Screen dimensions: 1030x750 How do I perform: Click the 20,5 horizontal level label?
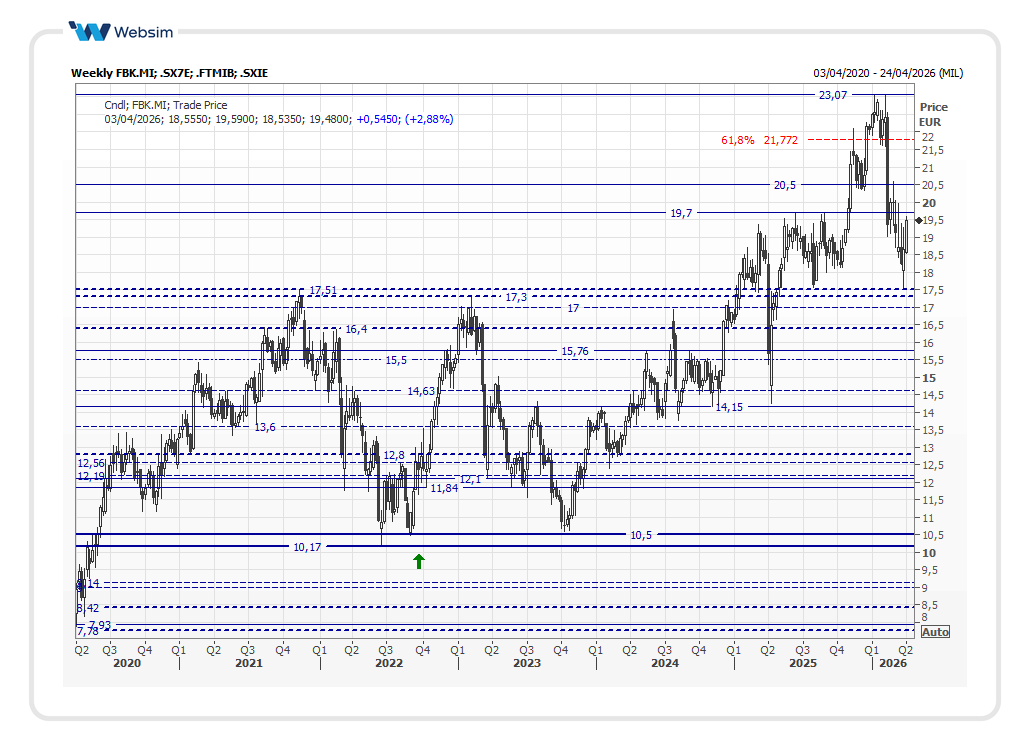coord(784,185)
